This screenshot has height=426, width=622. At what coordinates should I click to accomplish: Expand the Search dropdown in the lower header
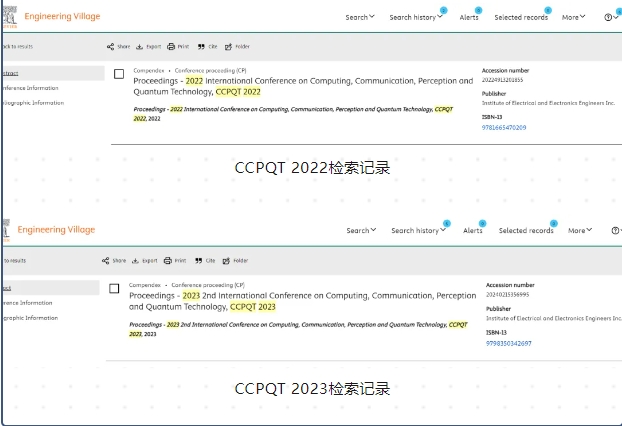pos(361,230)
